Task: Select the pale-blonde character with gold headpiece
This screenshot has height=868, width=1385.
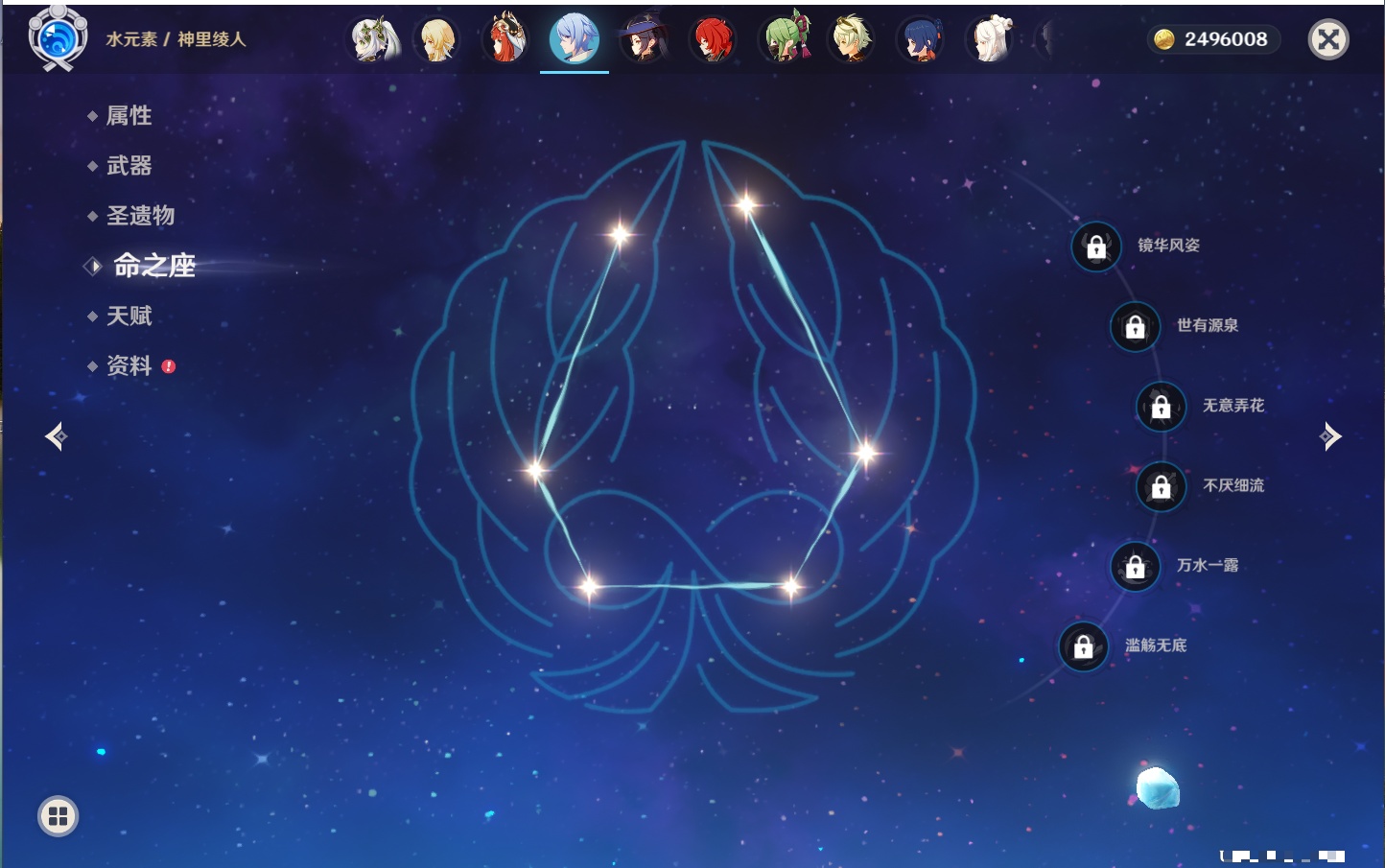Action: [x=852, y=39]
